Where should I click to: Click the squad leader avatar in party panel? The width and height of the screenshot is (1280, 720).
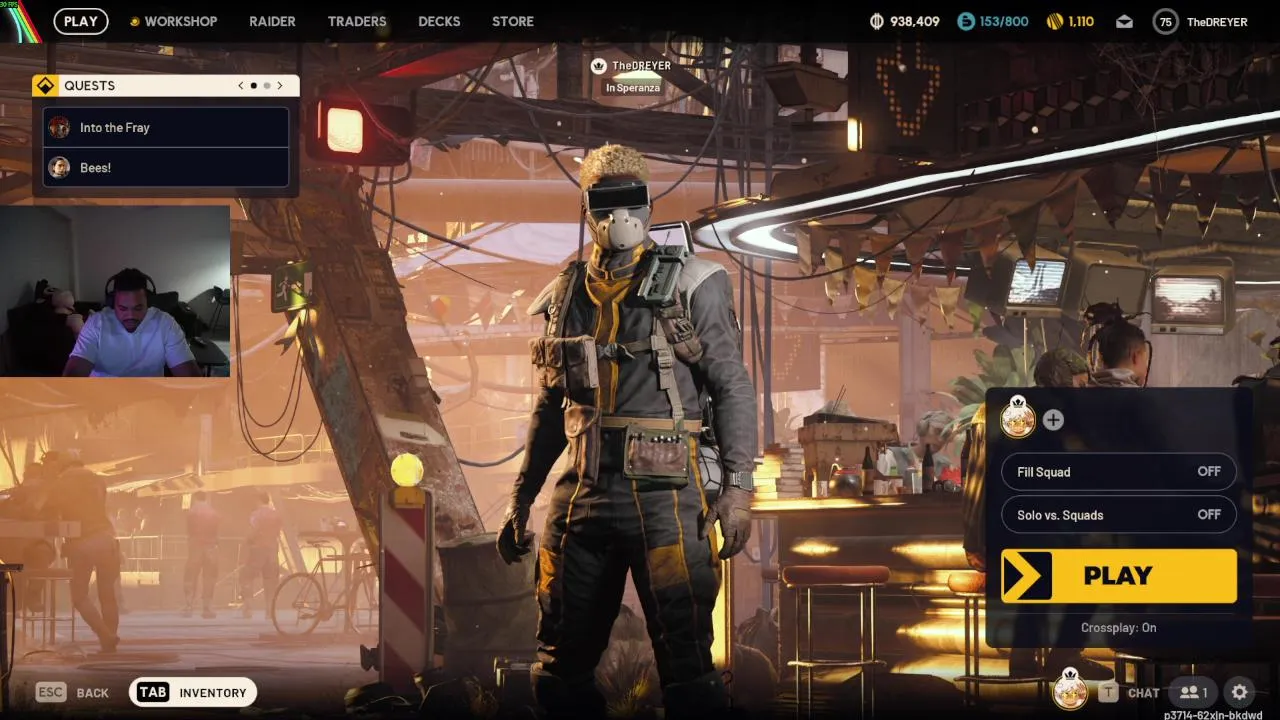(1018, 418)
